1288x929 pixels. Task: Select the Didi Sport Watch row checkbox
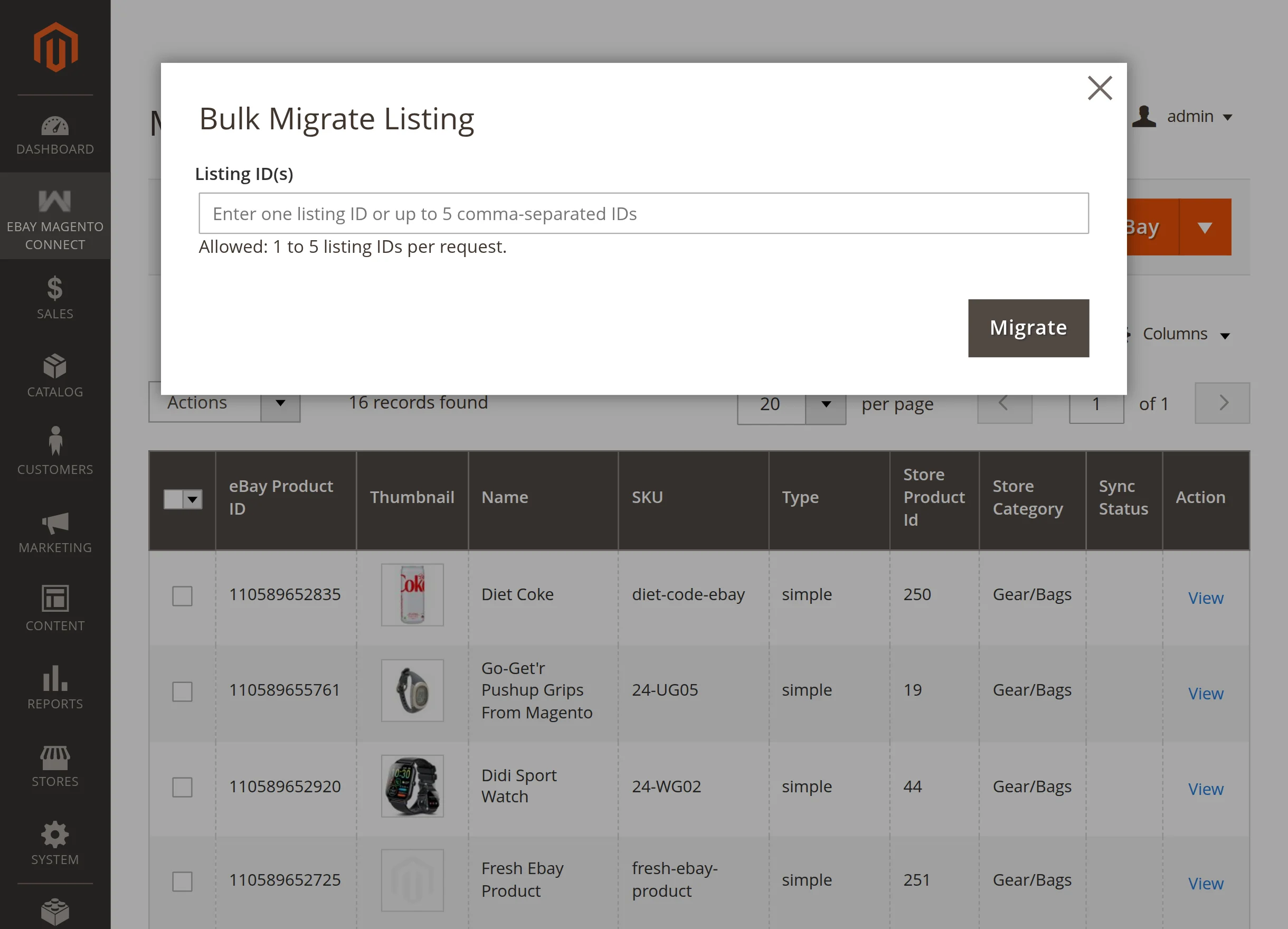(x=182, y=787)
